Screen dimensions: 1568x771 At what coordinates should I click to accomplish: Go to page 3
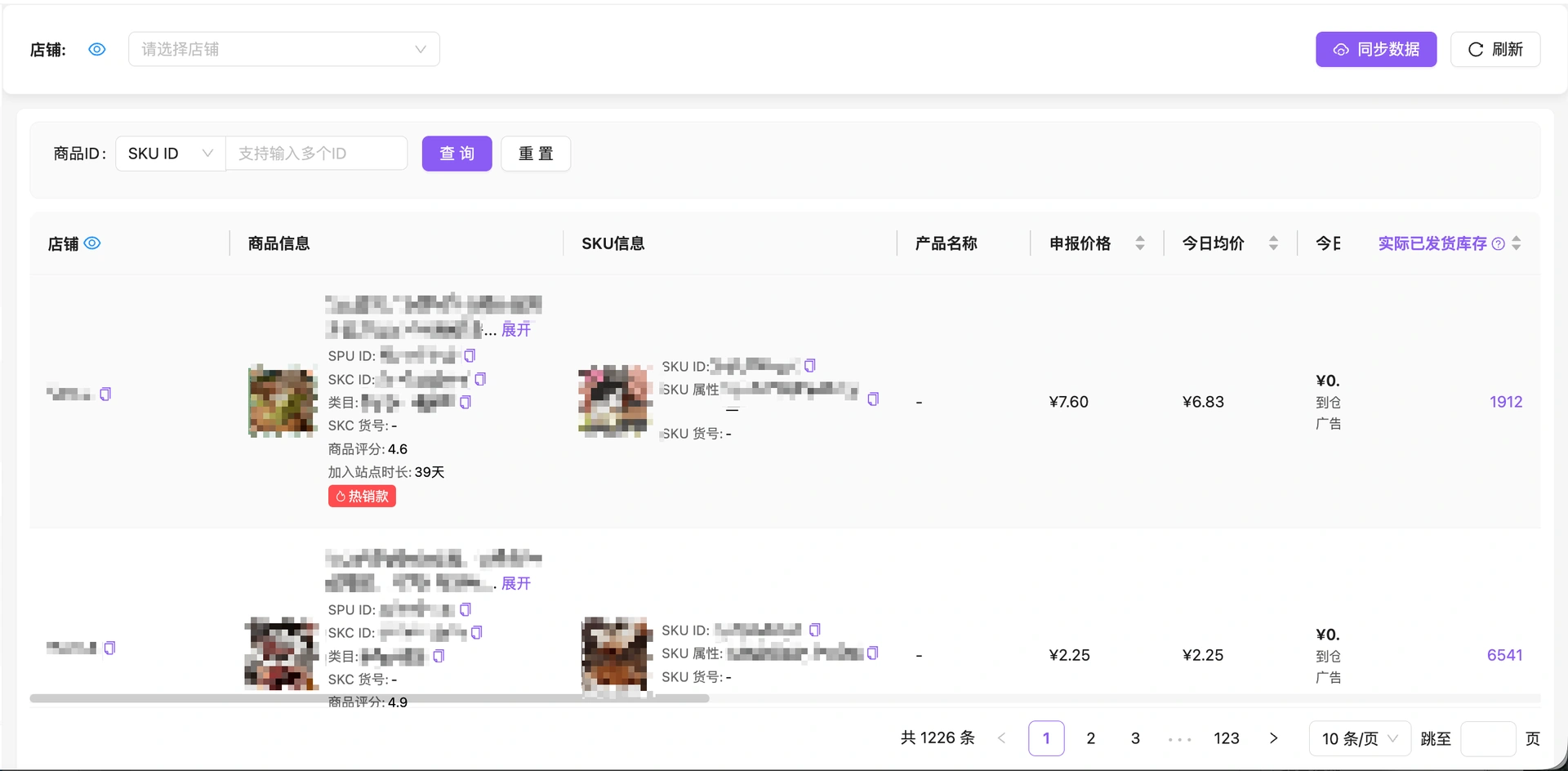click(x=1135, y=738)
